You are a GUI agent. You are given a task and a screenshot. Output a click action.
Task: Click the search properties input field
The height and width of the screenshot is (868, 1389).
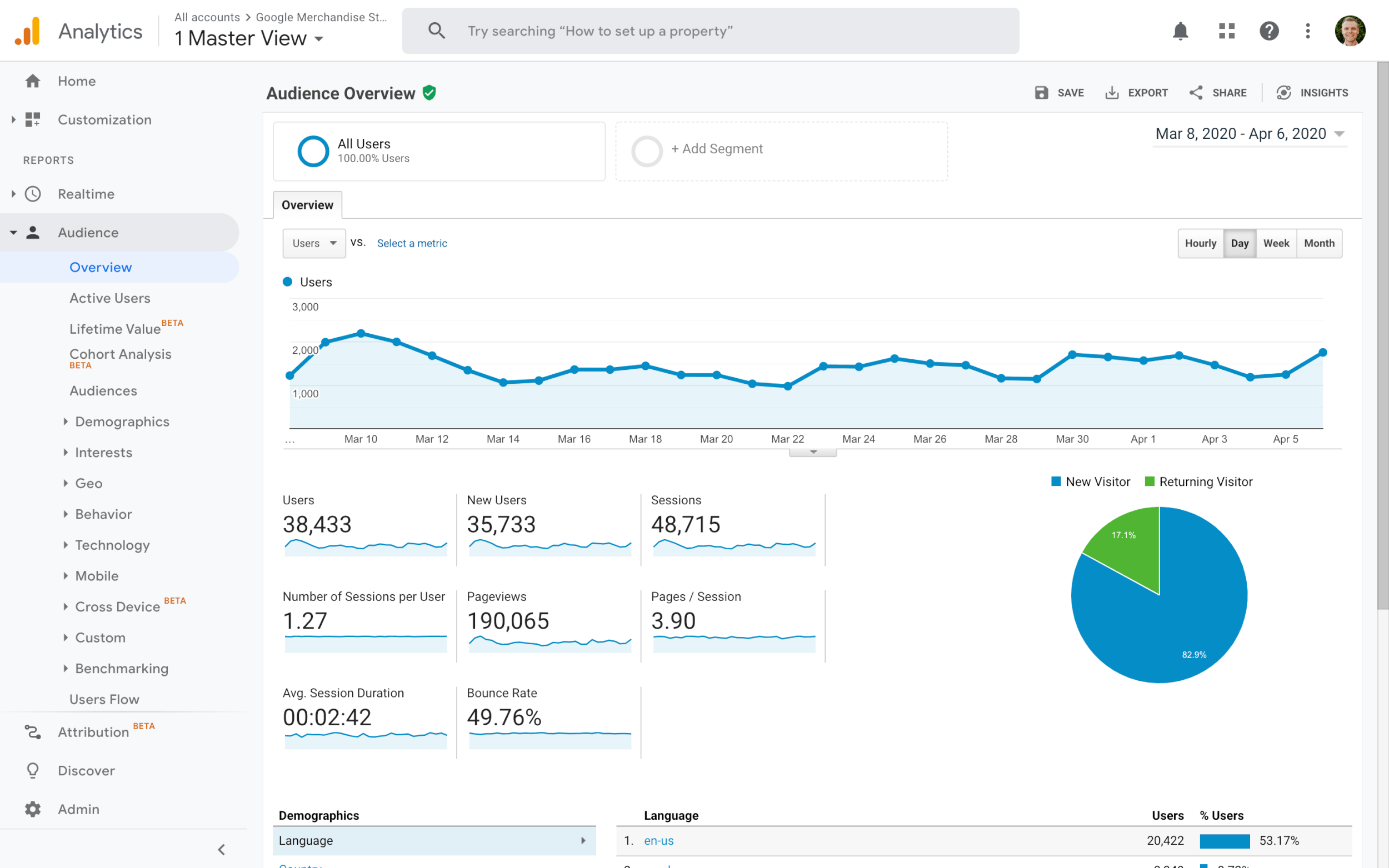tap(712, 31)
